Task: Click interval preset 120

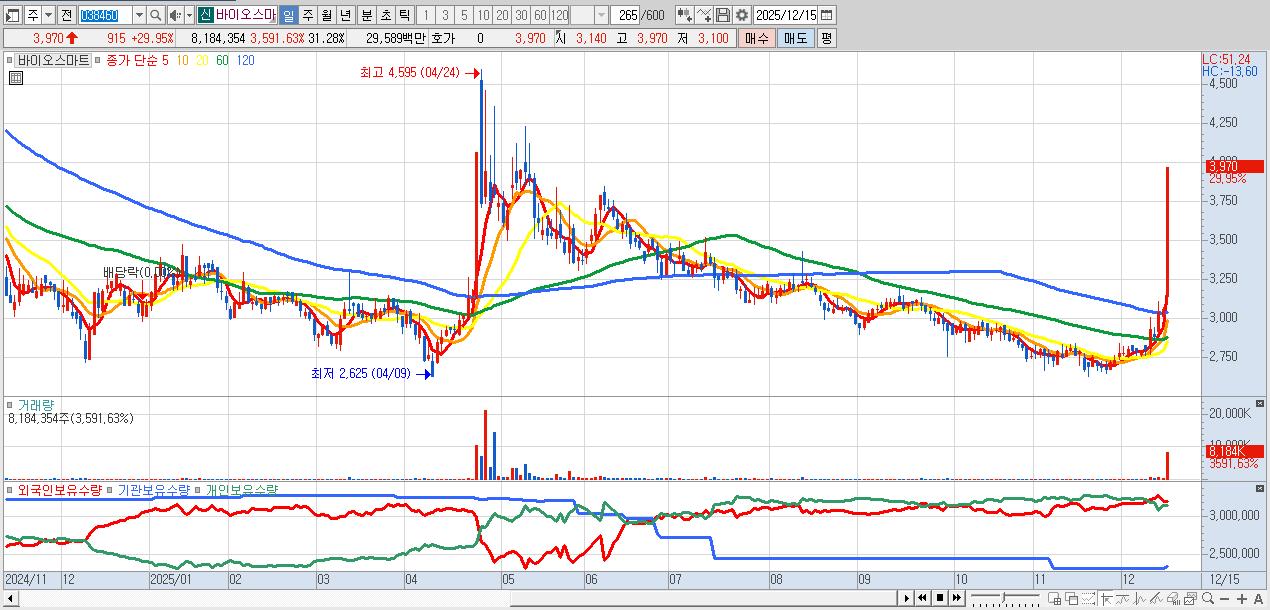Action: pyautogui.click(x=559, y=15)
